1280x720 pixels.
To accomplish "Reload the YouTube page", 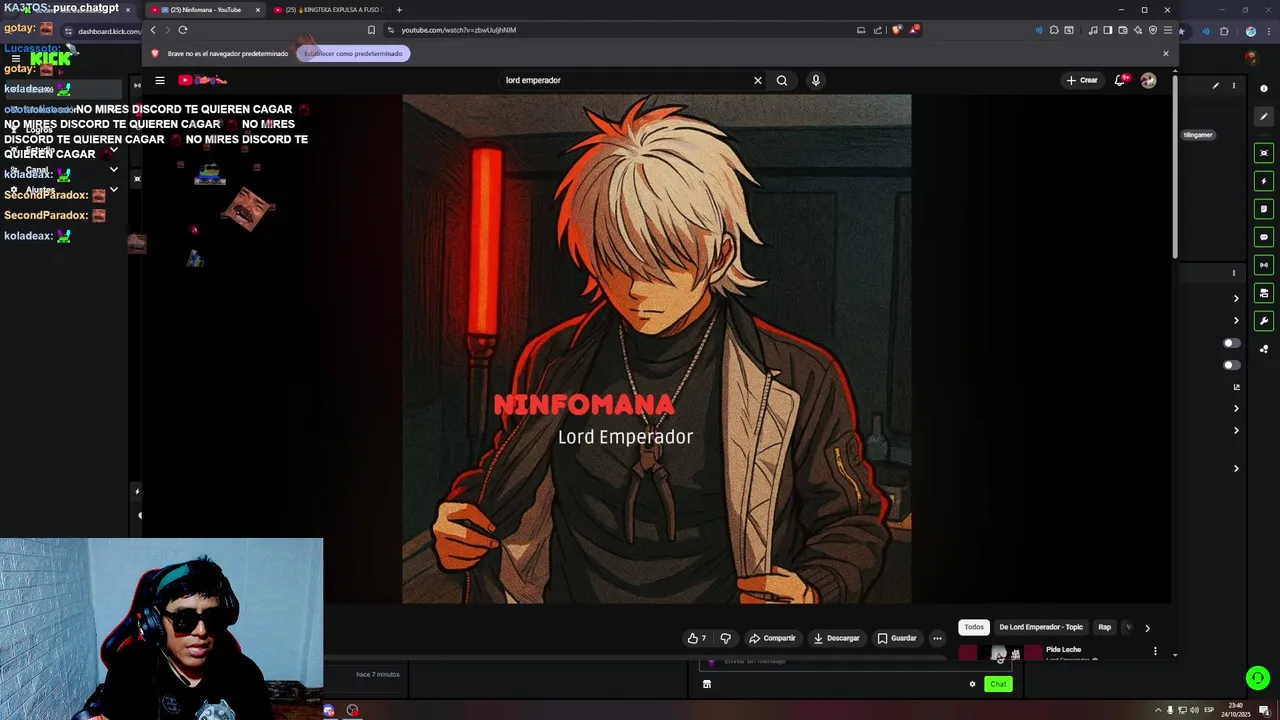I will tap(183, 30).
